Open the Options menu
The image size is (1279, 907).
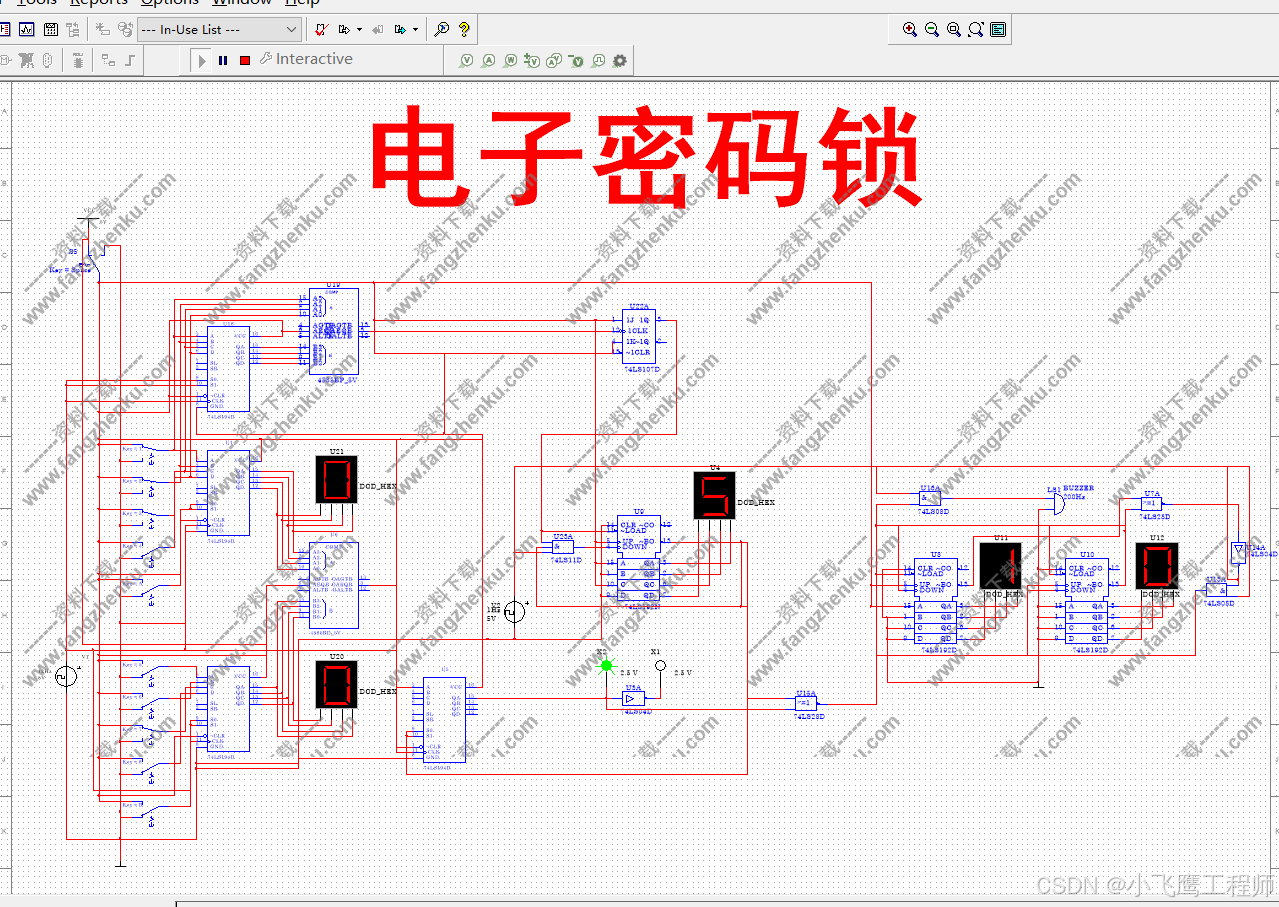point(169,2)
